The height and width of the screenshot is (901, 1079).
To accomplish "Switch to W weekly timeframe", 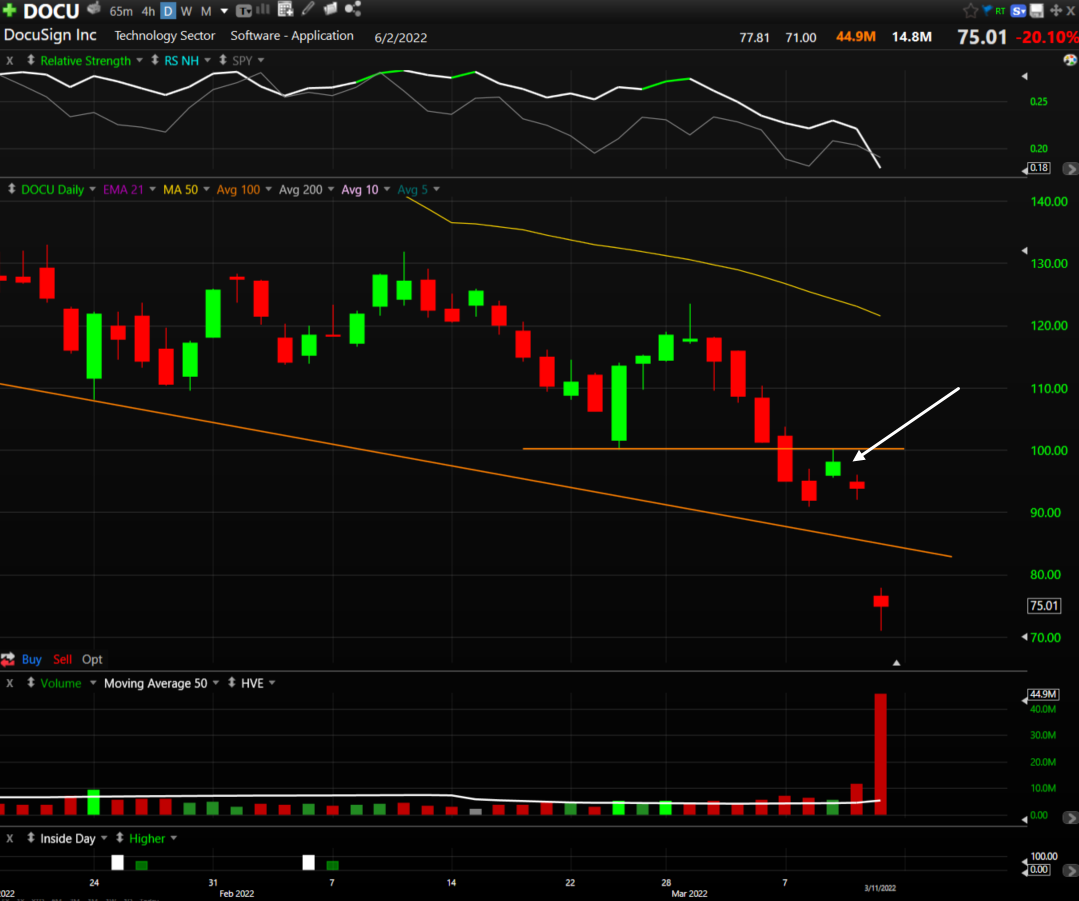I will [186, 11].
